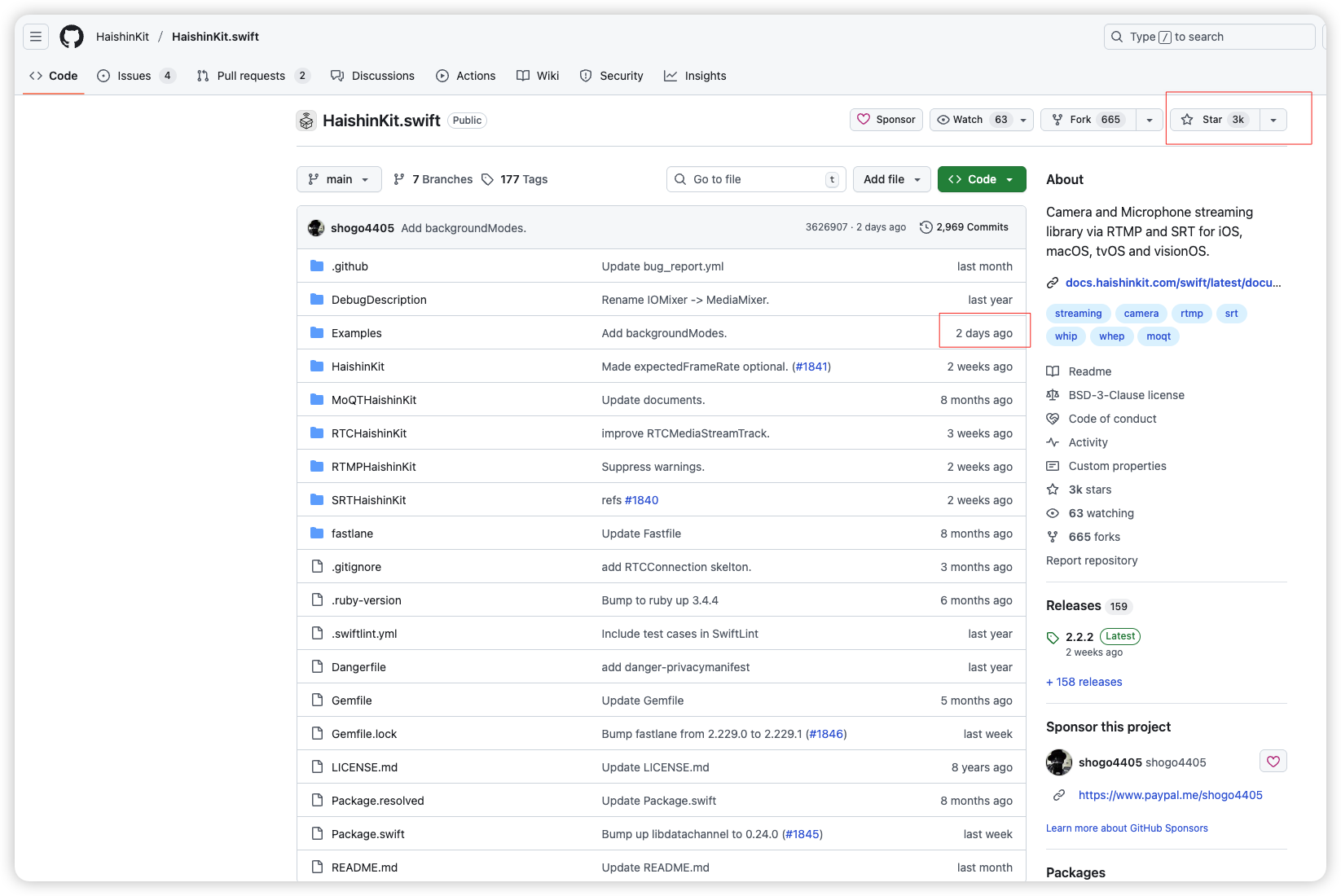1341x896 pixels.
Task: Open the Actions tab
Action: pyautogui.click(x=466, y=76)
